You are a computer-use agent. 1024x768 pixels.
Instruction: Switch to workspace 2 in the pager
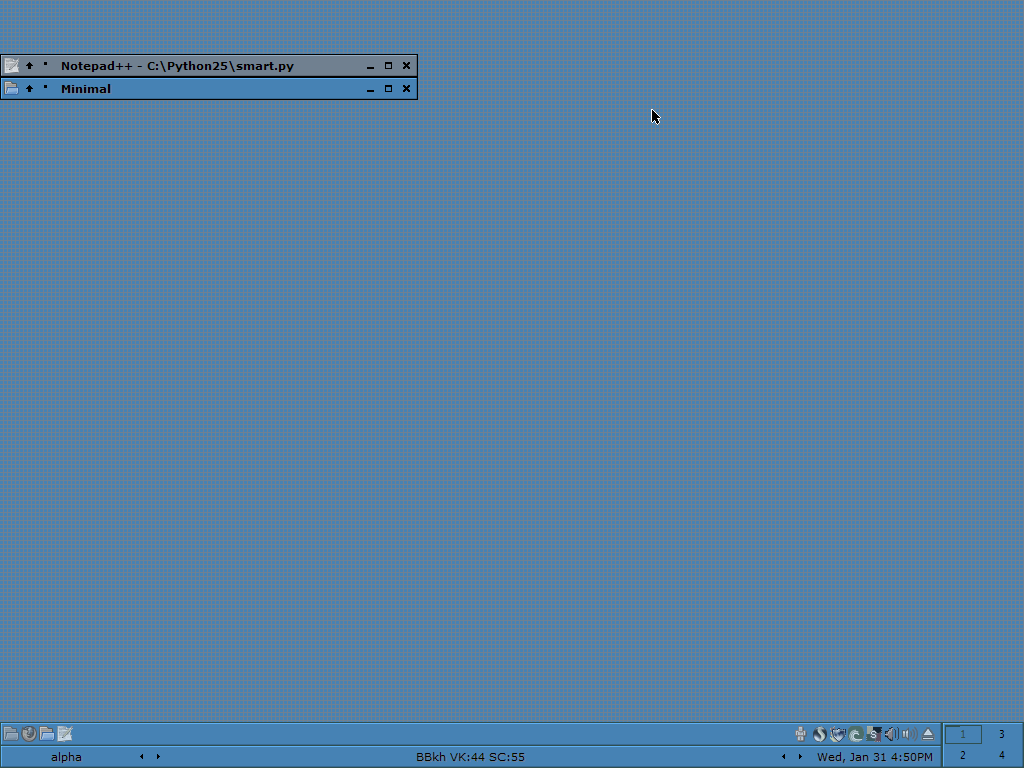click(x=963, y=756)
